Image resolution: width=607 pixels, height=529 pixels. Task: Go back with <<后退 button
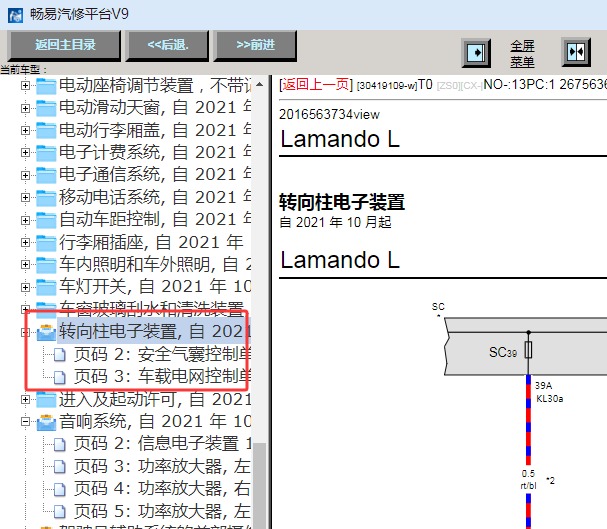[x=167, y=45]
